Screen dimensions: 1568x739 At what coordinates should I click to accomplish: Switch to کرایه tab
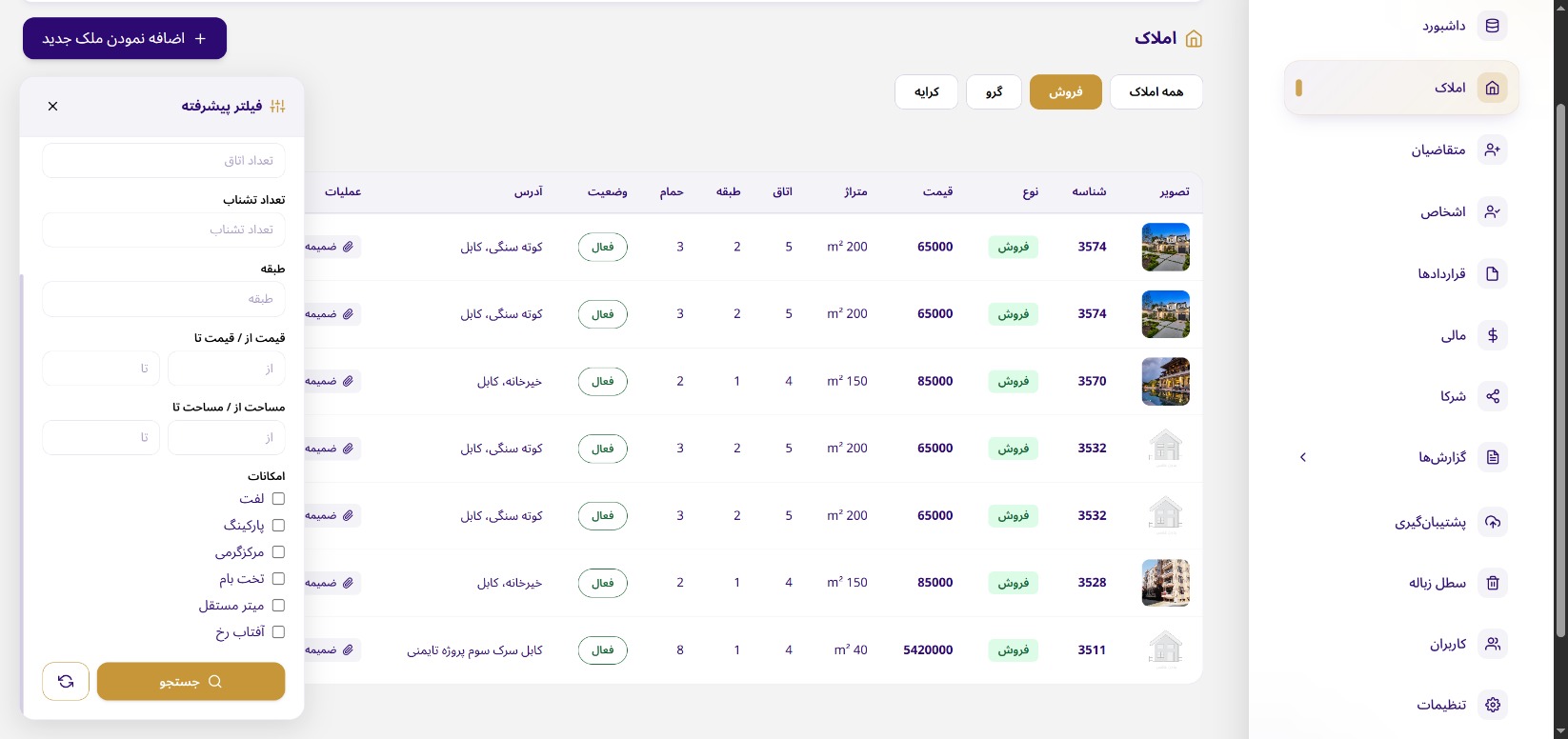coord(926,91)
